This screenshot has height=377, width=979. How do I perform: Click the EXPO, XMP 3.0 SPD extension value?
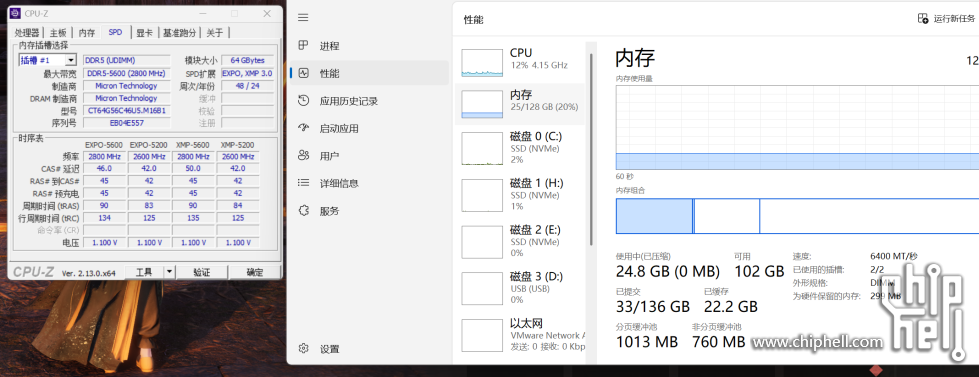(248, 73)
